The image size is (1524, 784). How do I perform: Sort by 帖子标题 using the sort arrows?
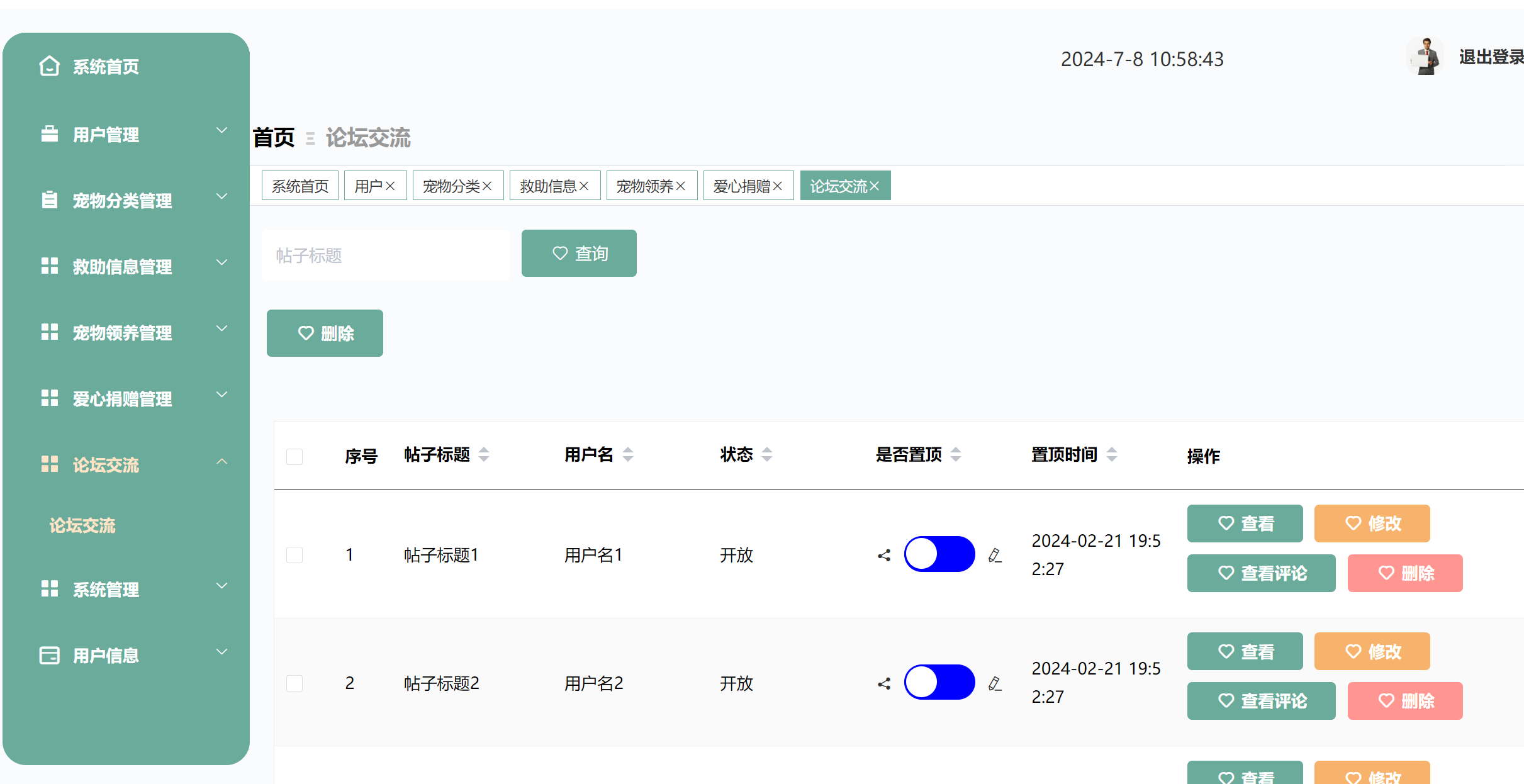click(x=484, y=454)
